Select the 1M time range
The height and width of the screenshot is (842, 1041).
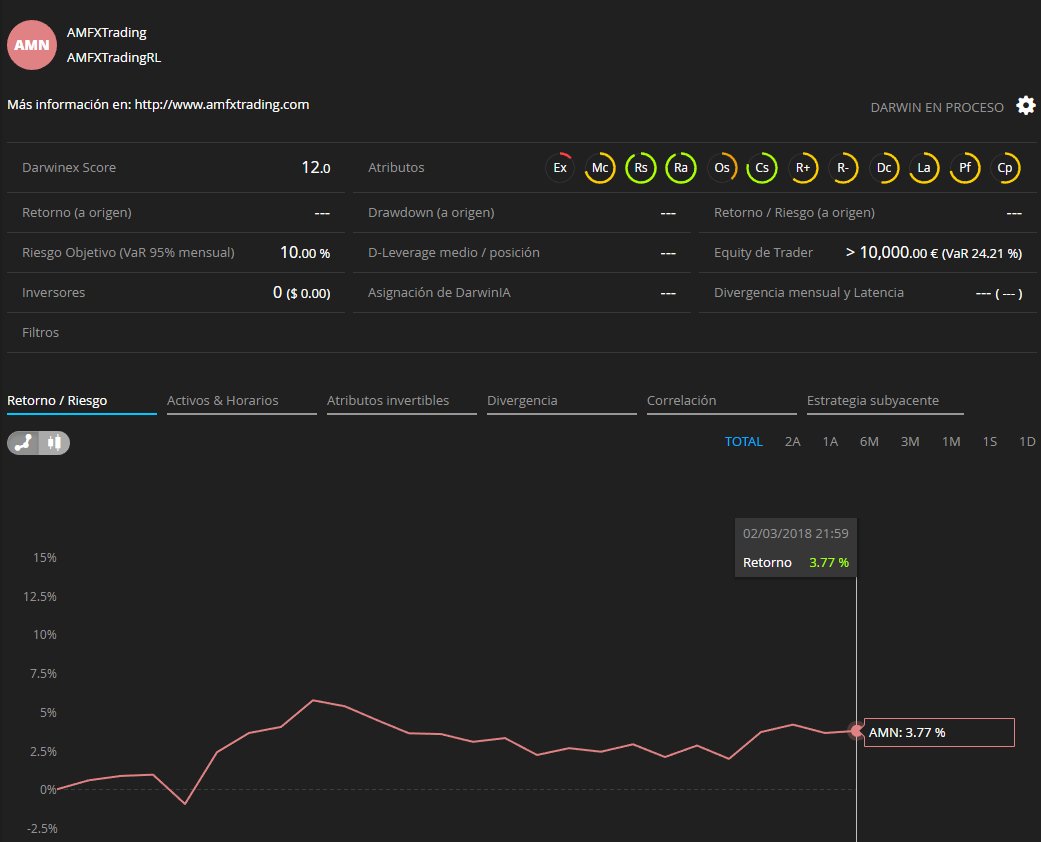[951, 442]
